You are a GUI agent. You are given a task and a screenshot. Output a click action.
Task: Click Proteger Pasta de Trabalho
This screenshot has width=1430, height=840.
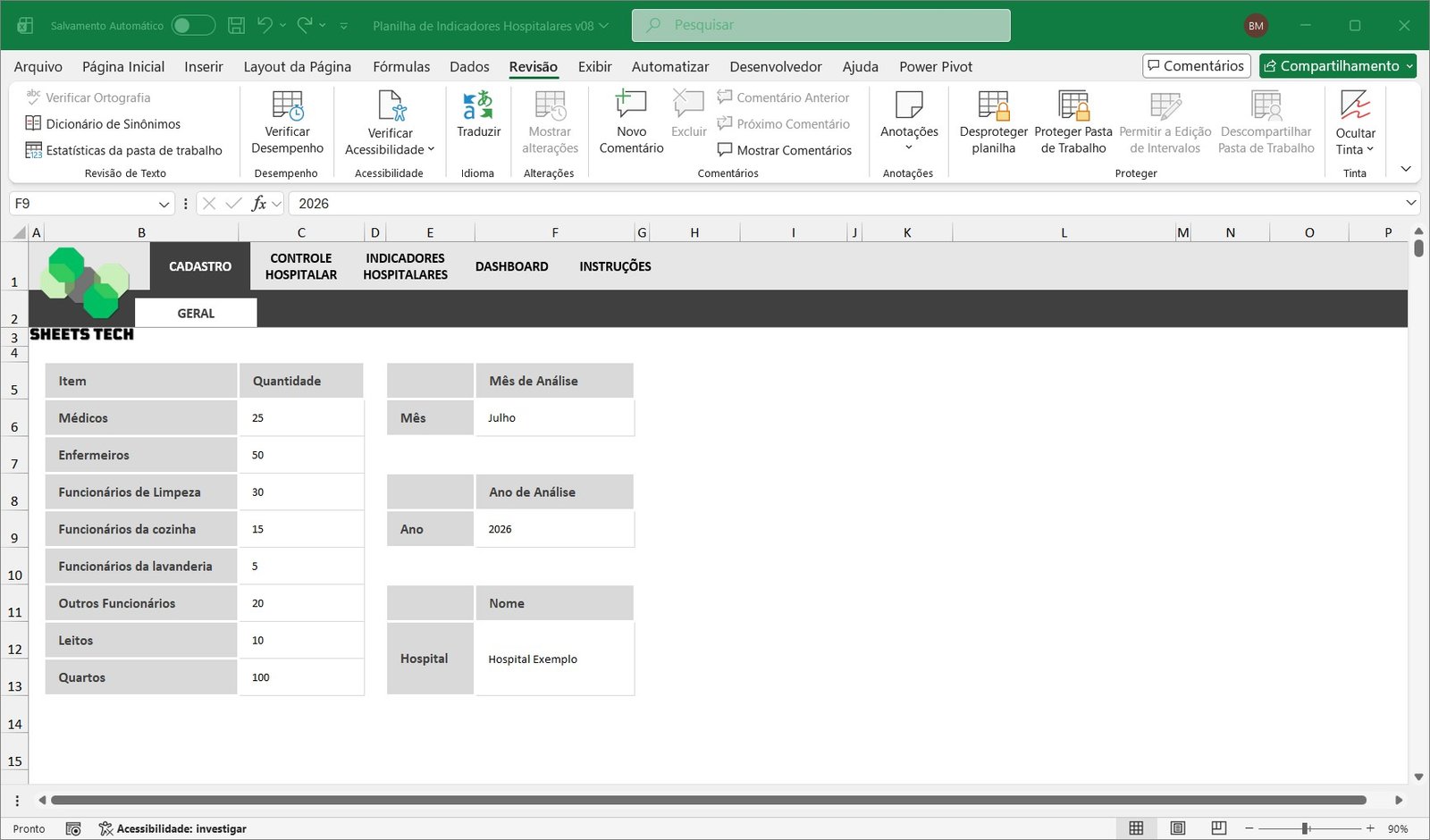point(1072,122)
